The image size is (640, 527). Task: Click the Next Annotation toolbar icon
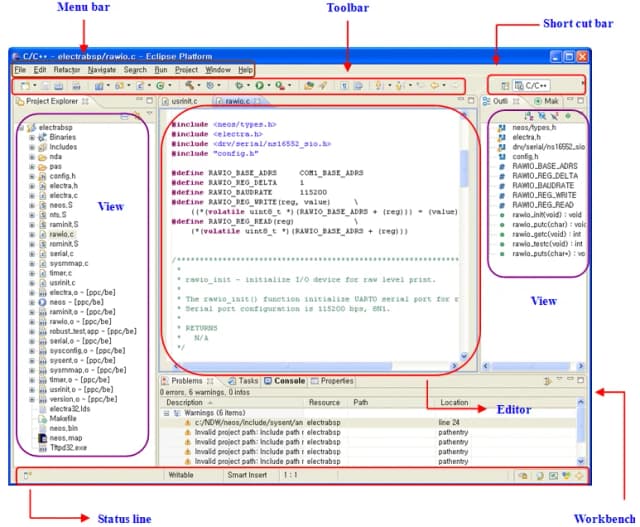379,86
